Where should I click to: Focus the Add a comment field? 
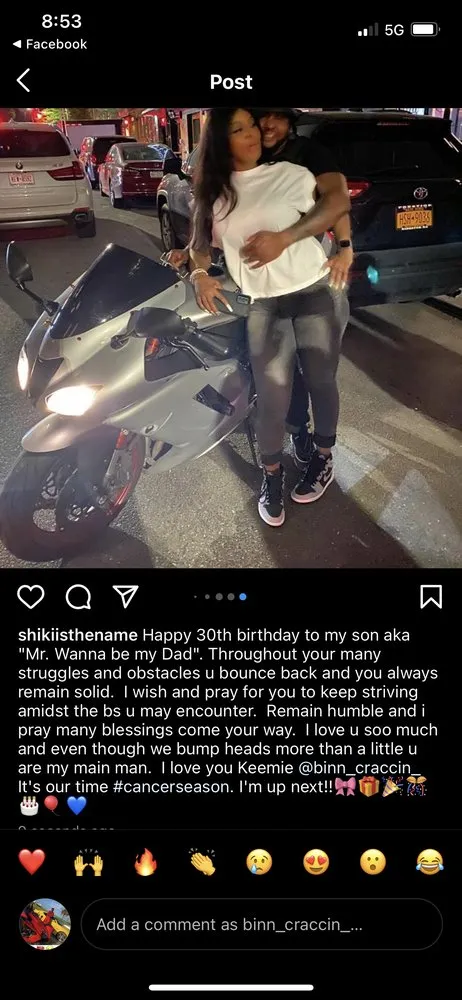point(262,924)
